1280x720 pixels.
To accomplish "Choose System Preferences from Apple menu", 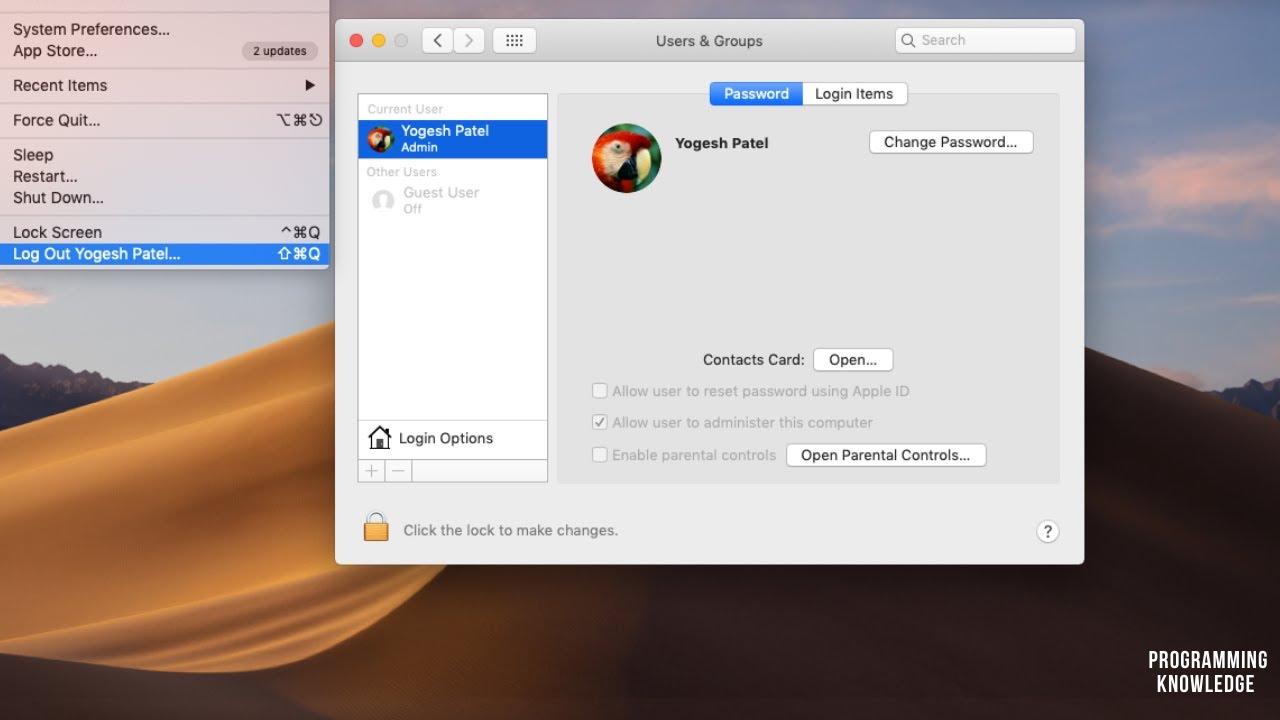I will click(164, 30).
